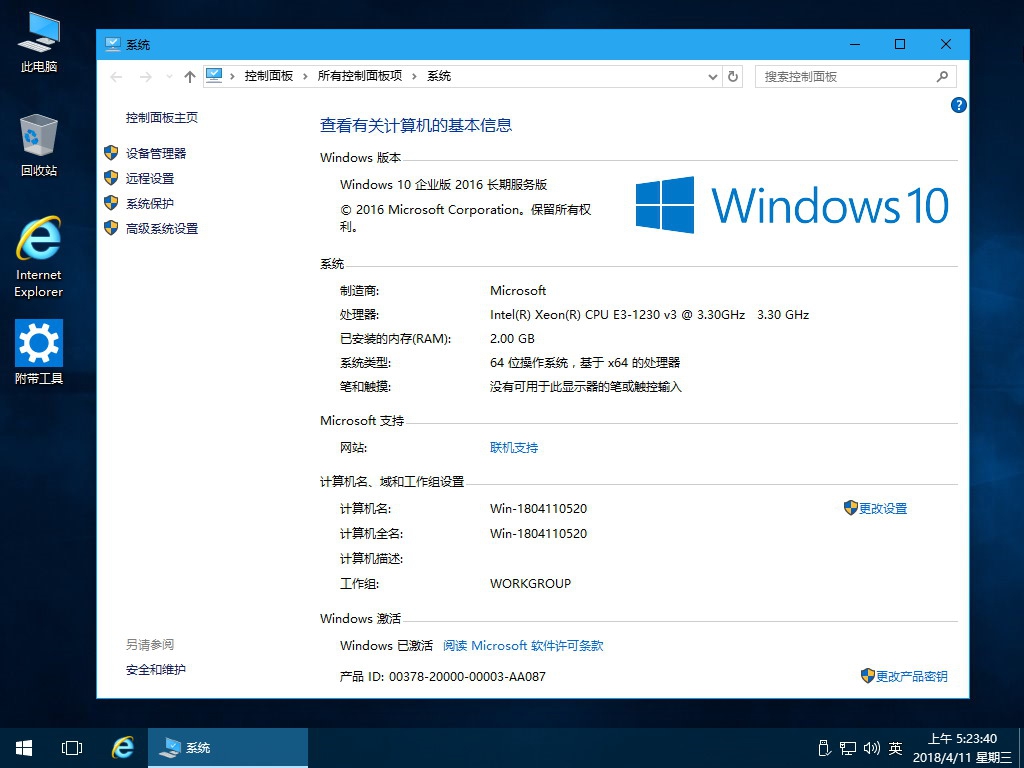Viewport: 1024px width, 768px height.
Task: Select the Microsoft manufacturer value
Action: (518, 291)
